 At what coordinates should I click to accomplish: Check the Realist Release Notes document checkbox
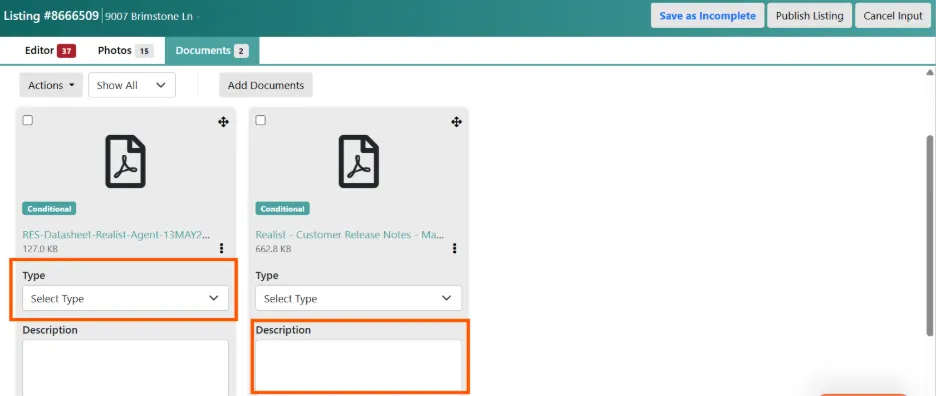point(260,120)
